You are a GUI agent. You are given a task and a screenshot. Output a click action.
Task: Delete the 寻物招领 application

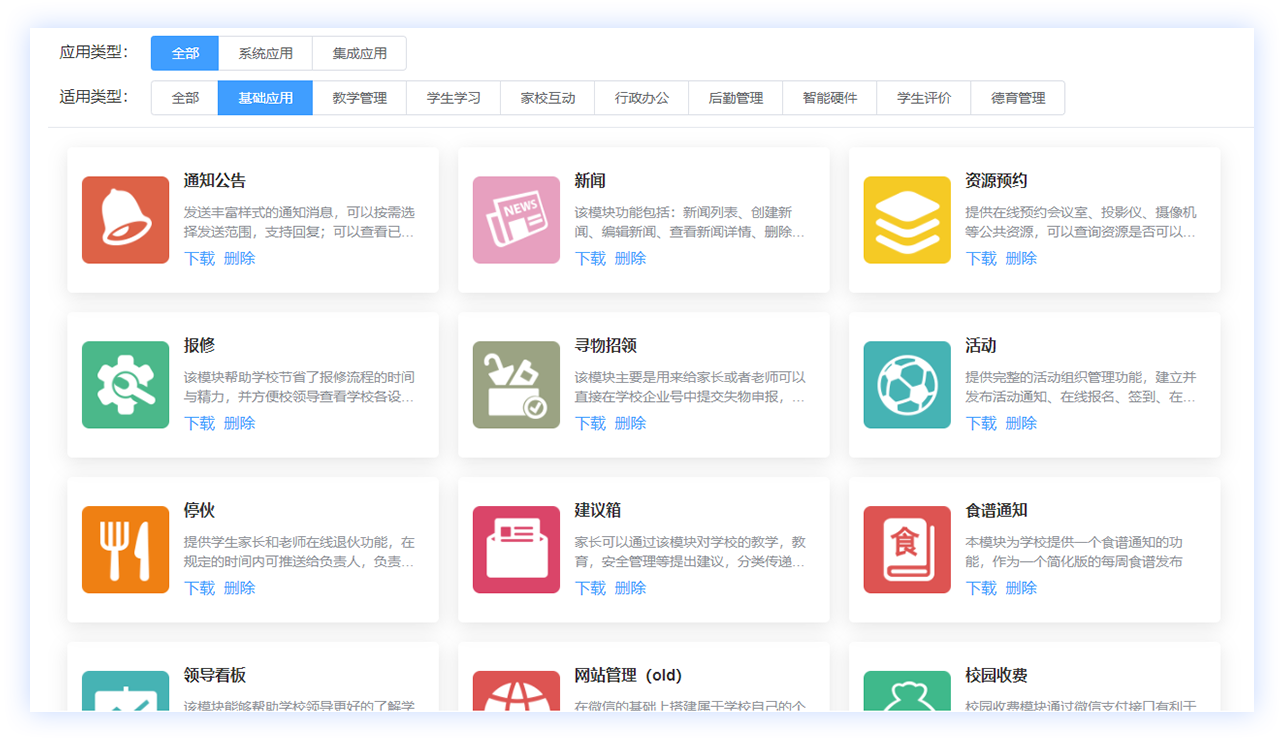point(630,423)
